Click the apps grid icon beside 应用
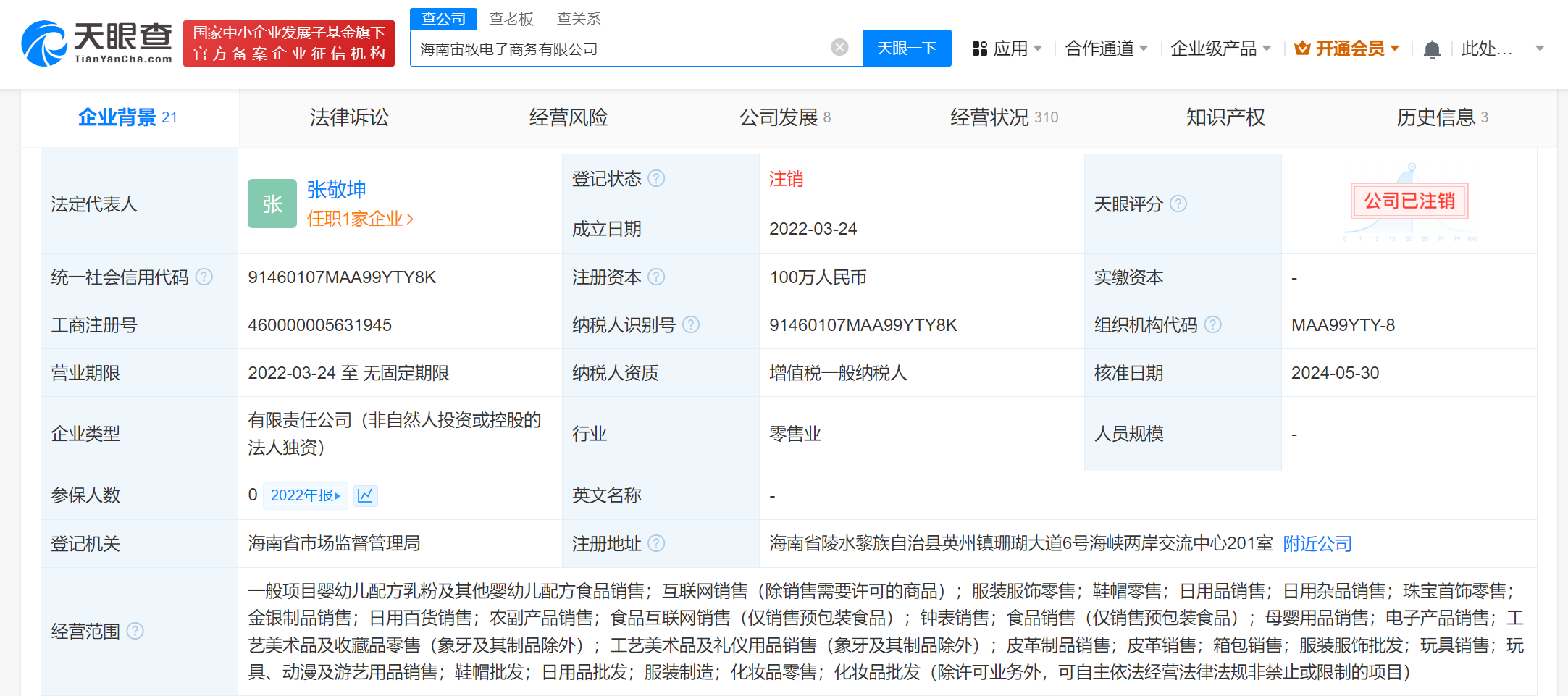1568x696 pixels. (x=980, y=47)
